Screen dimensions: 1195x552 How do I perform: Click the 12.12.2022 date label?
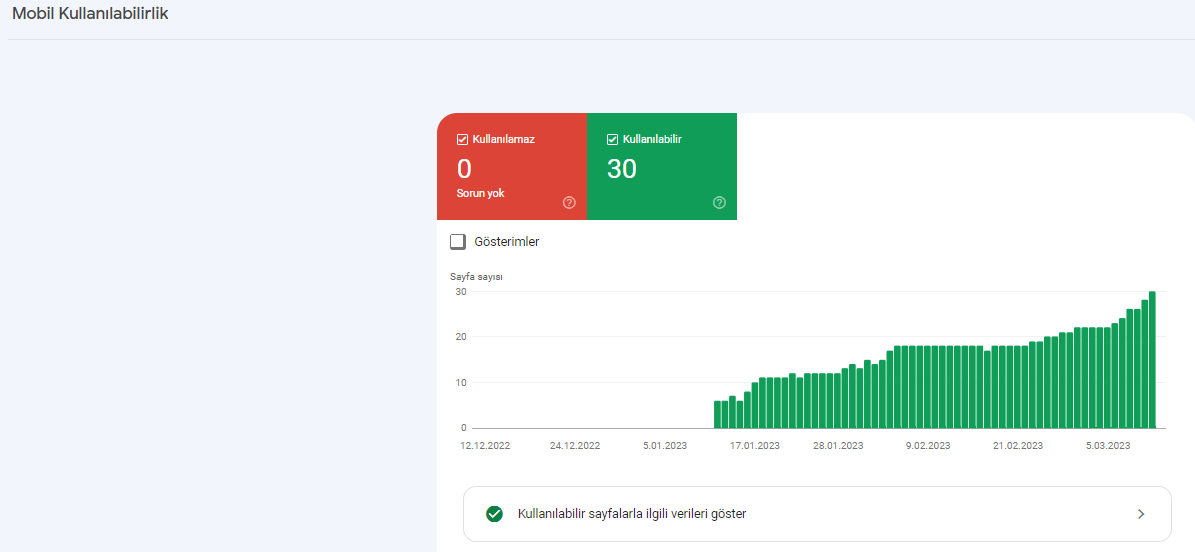tap(485, 446)
